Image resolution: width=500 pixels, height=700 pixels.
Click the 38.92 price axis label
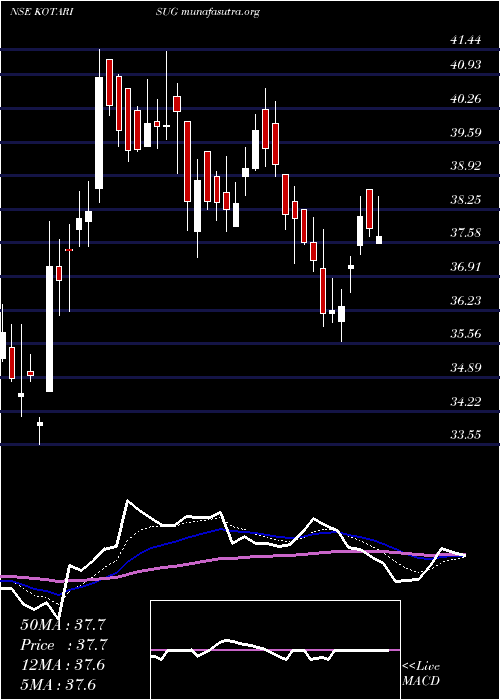click(466, 166)
